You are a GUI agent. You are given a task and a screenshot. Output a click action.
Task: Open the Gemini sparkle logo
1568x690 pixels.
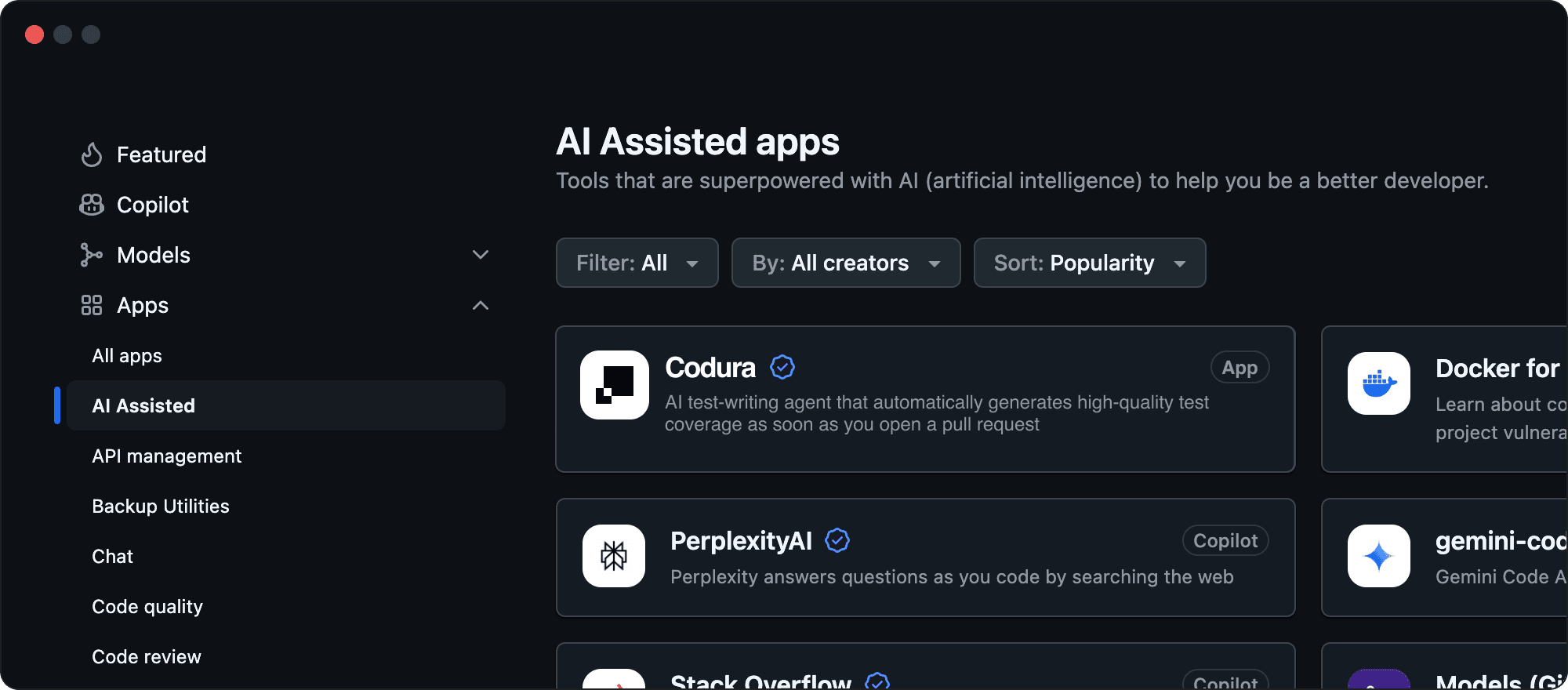click(1379, 556)
